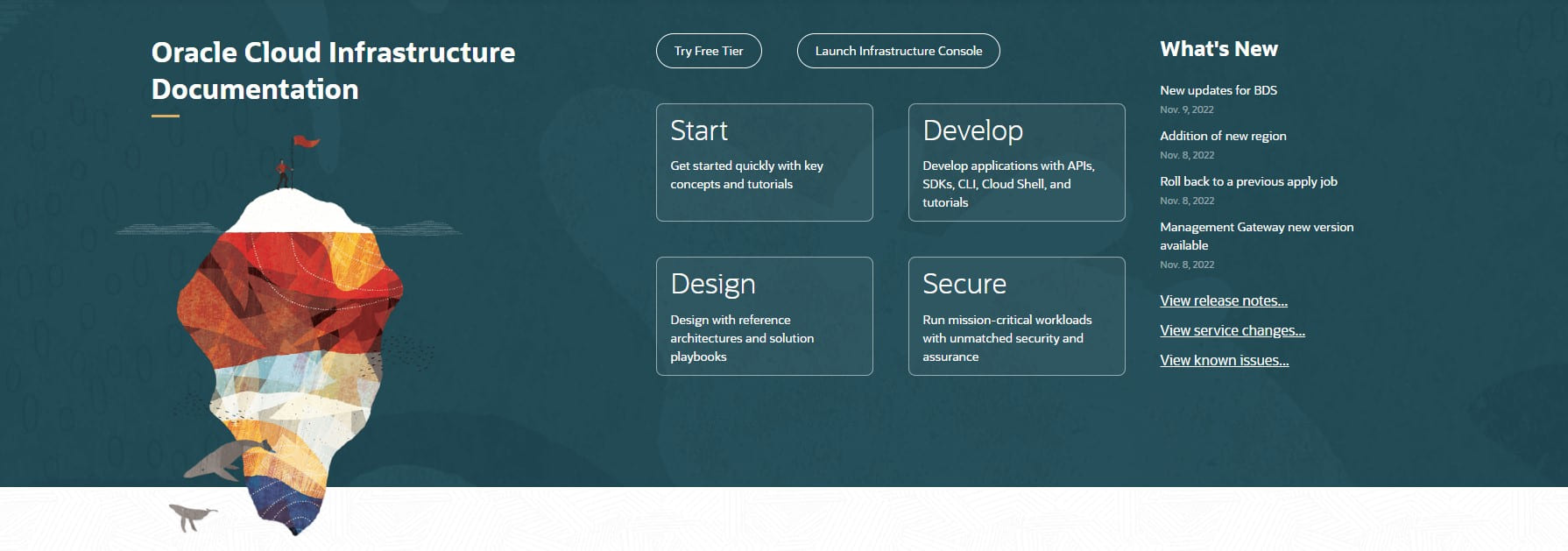
Task: Click the person holding the red flag
Action: coord(282,173)
